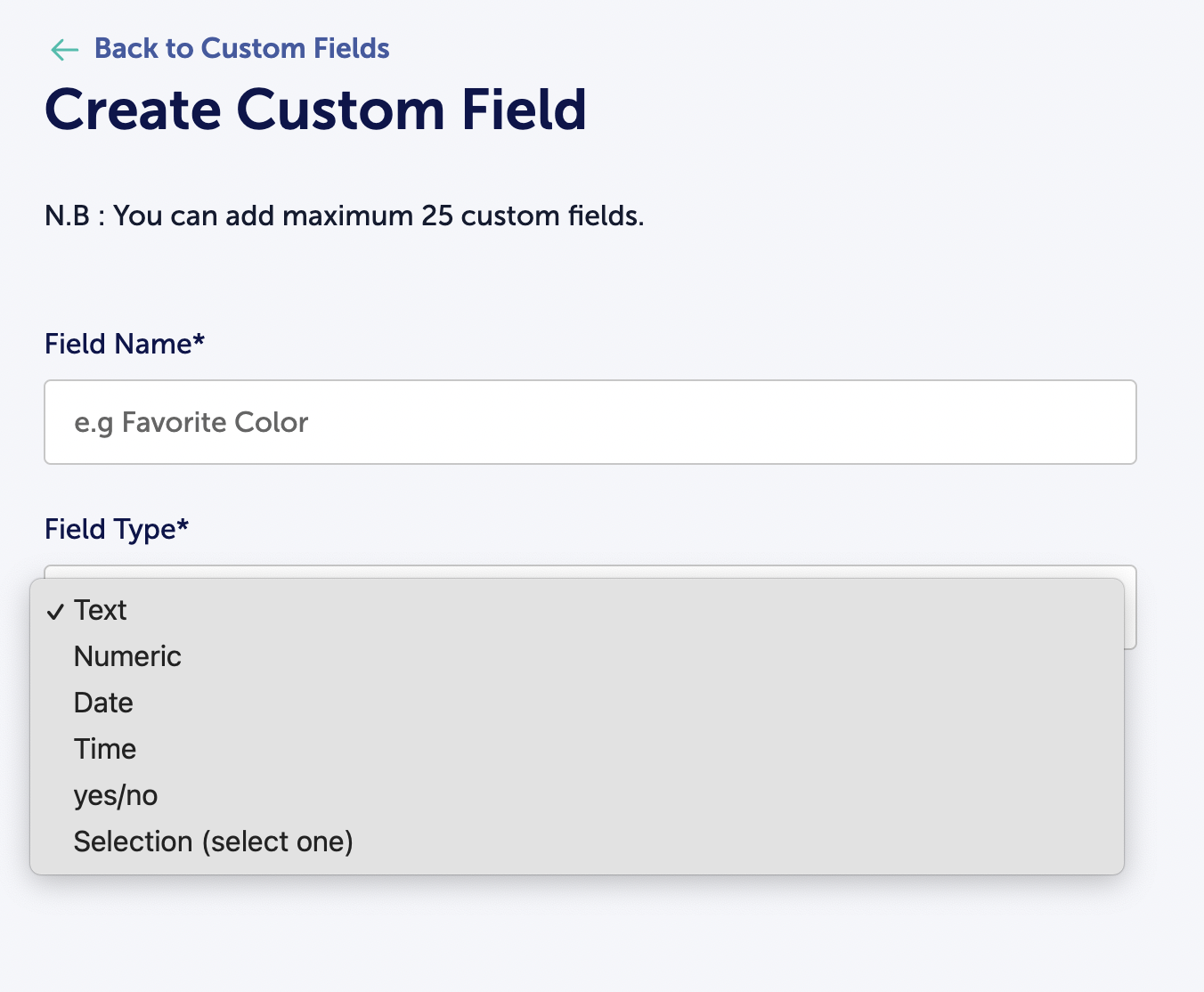Click the Field Type select box behind the list

1130,614
